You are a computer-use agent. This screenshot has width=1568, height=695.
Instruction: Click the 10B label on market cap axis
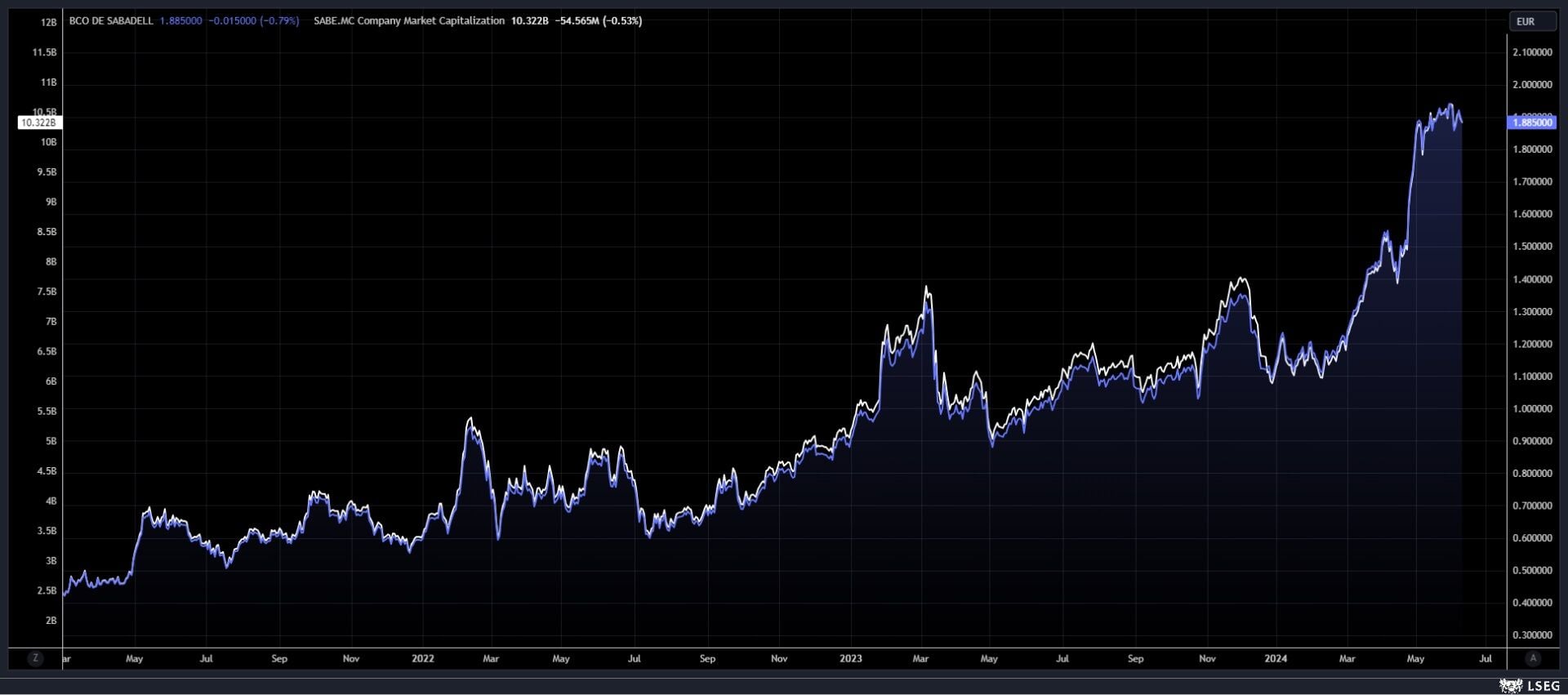(x=49, y=142)
